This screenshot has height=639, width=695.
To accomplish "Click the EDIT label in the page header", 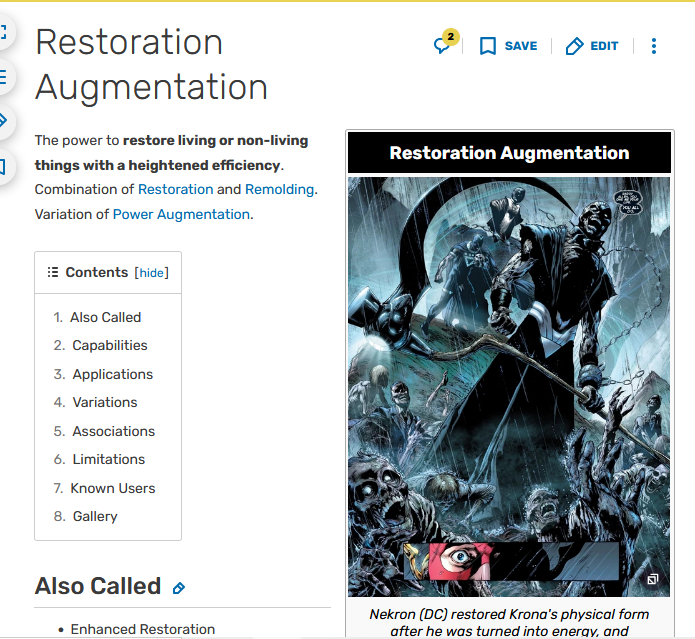I will [x=604, y=46].
